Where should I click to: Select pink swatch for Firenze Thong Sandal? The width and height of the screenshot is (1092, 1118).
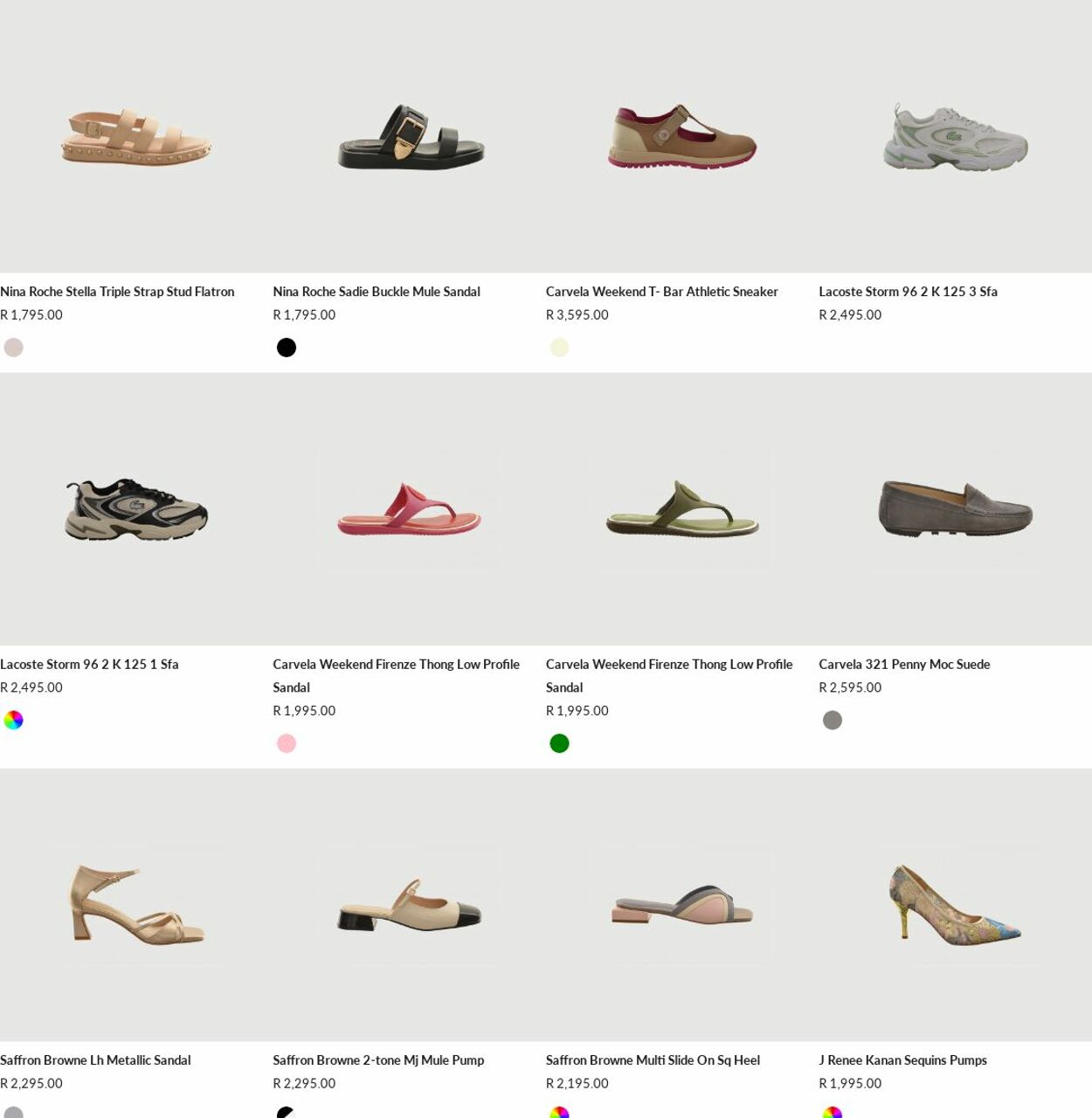click(x=287, y=744)
